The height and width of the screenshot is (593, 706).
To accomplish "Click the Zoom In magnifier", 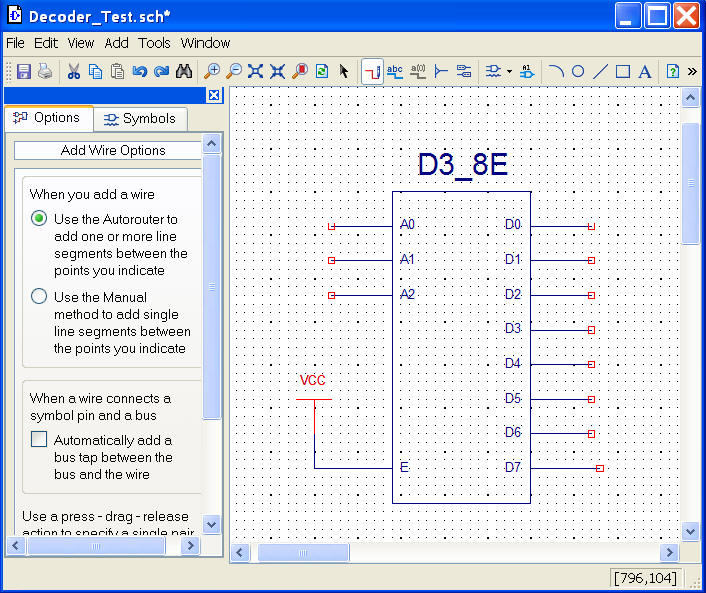I will [212, 71].
